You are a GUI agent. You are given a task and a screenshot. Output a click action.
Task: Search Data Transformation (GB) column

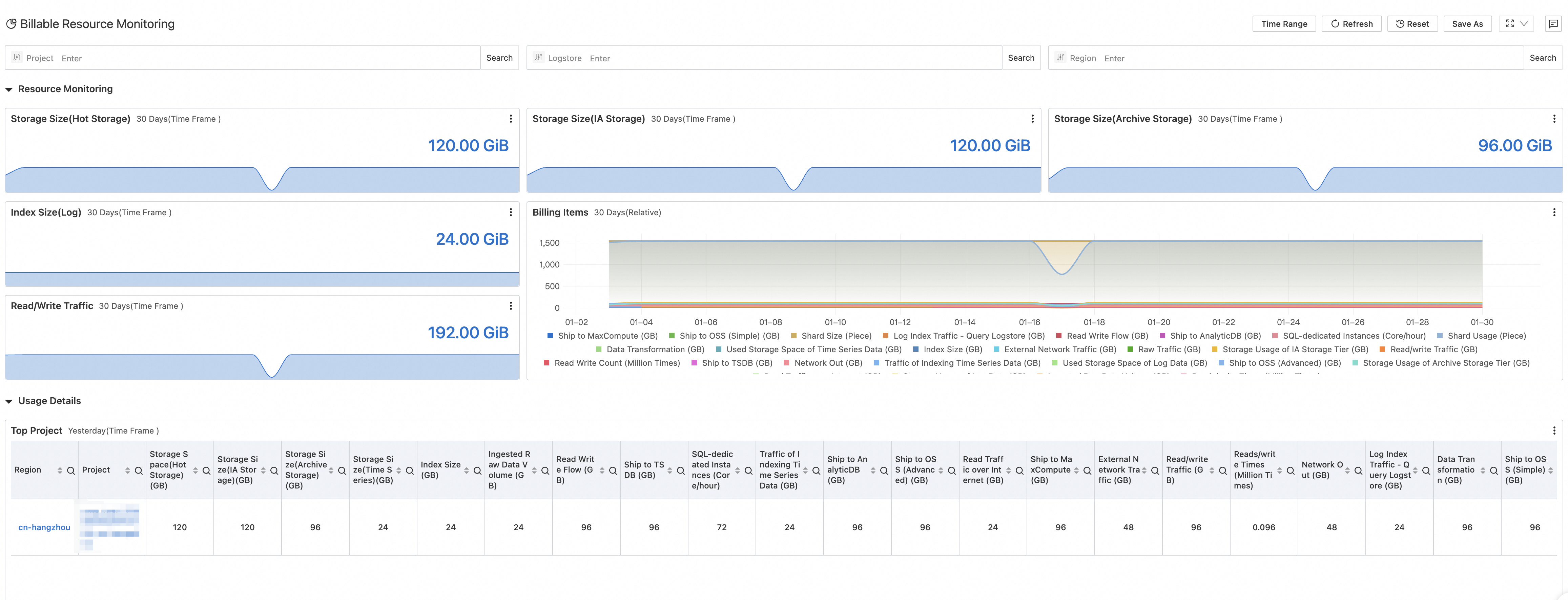pos(1494,471)
